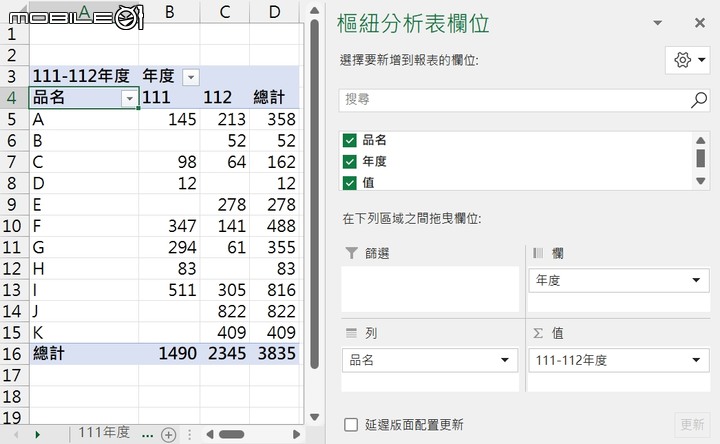This screenshot has width=720, height=444.
Task: Click the search magnifier icon in field pane
Action: 698,100
